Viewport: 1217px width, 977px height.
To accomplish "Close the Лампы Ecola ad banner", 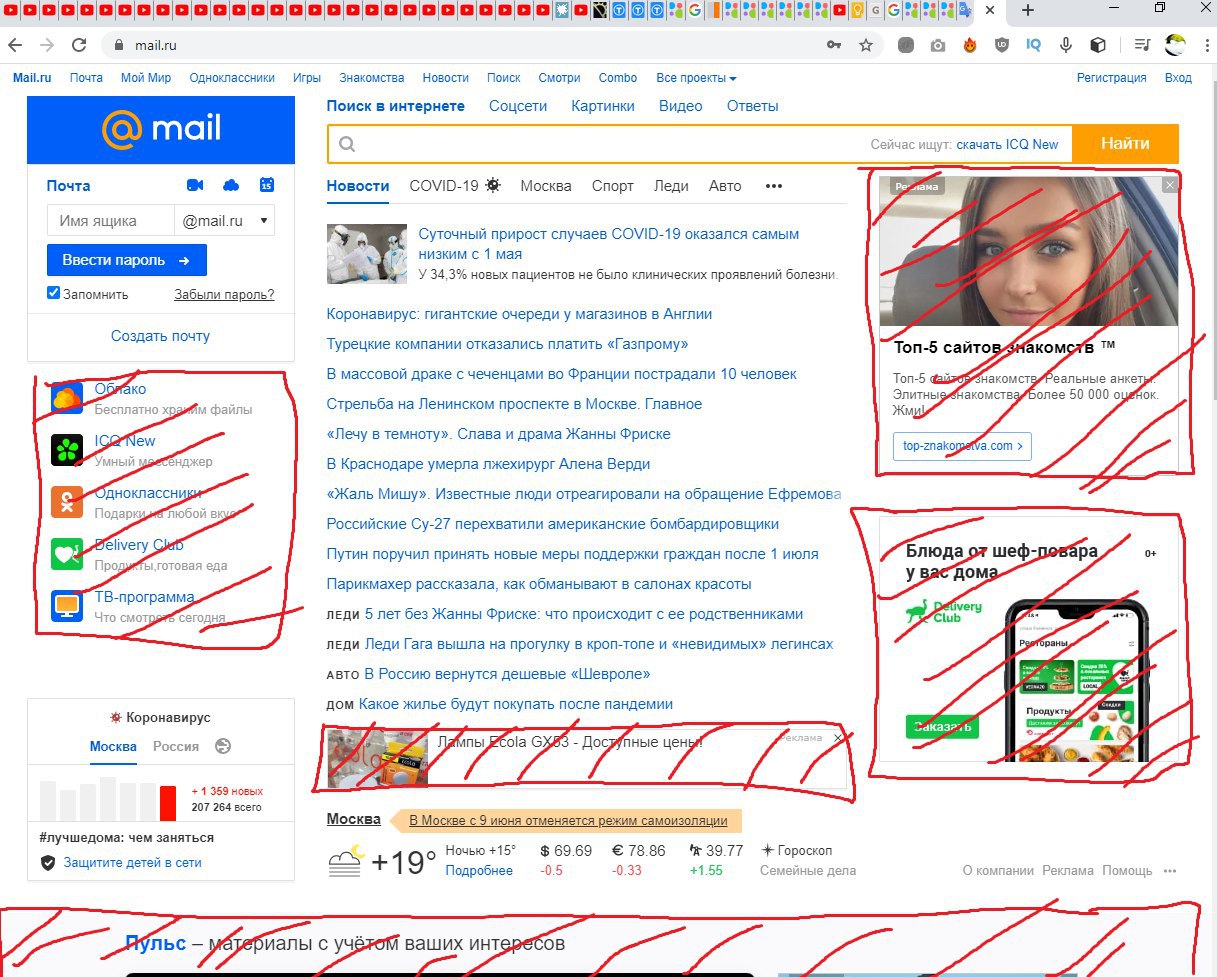I will [838, 738].
